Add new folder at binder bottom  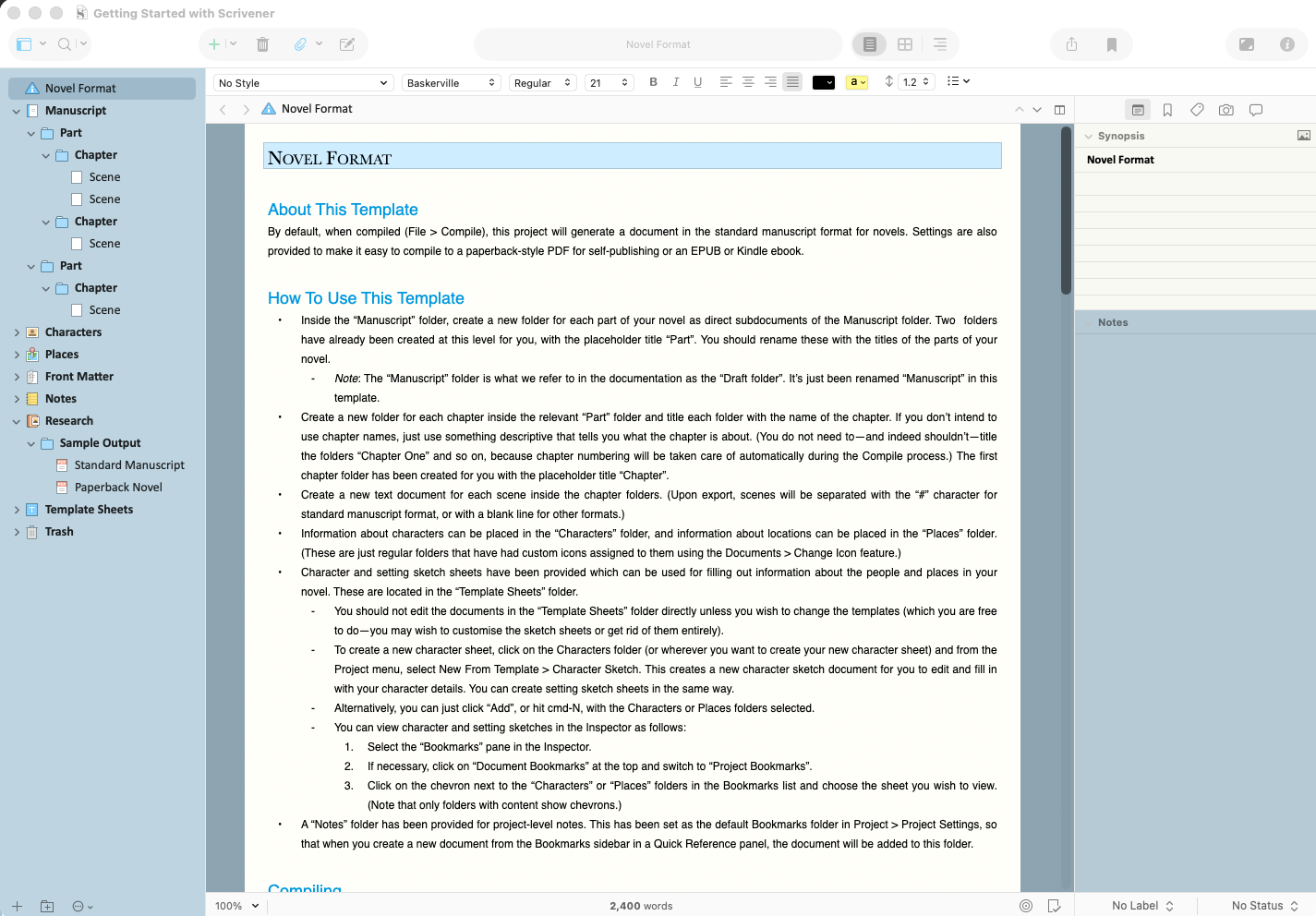point(47,906)
